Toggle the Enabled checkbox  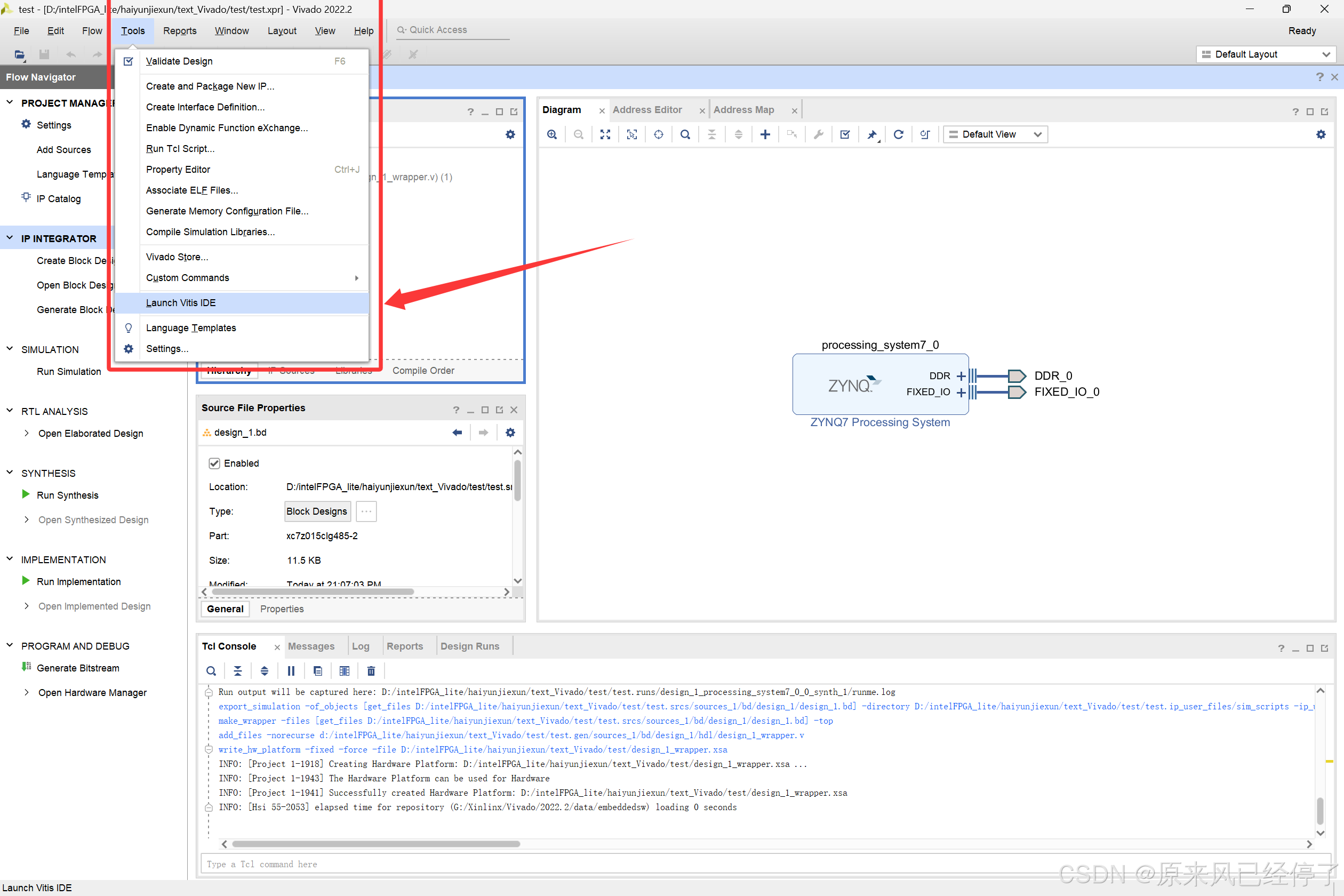point(214,463)
